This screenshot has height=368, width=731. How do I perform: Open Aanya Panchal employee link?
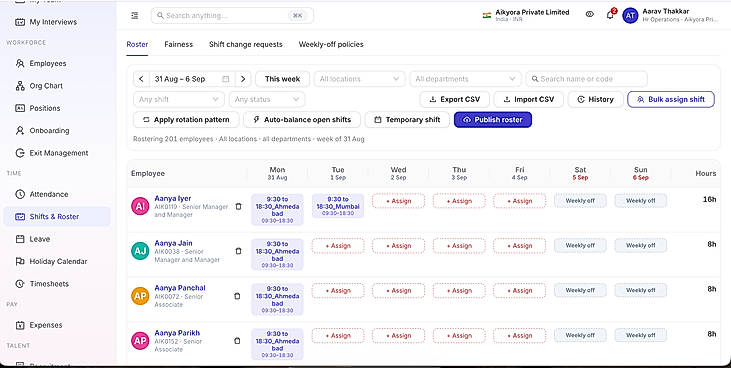point(180,288)
